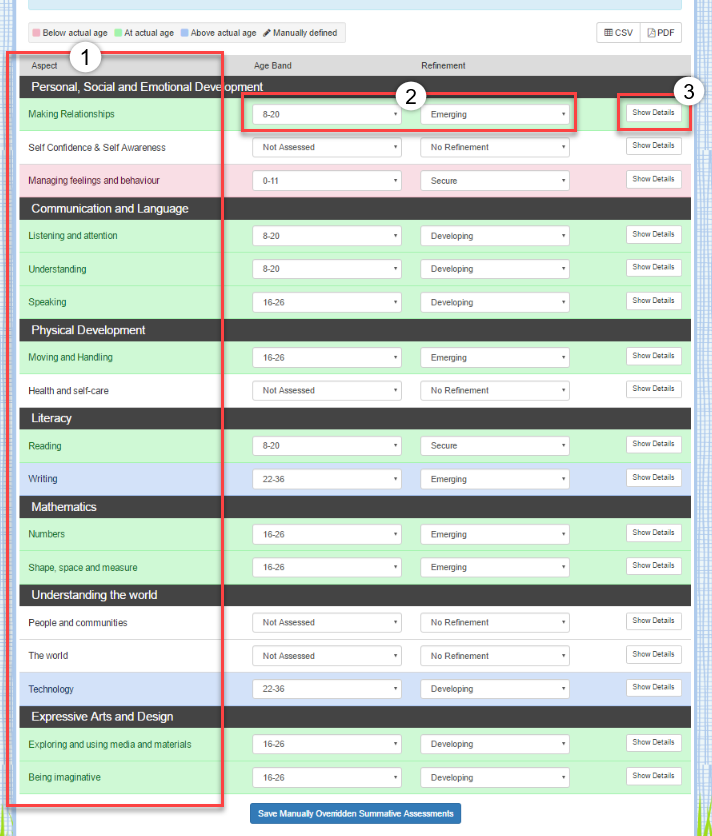Open Age Band dropdown for Numbers
712x836 pixels.
[x=327, y=534]
